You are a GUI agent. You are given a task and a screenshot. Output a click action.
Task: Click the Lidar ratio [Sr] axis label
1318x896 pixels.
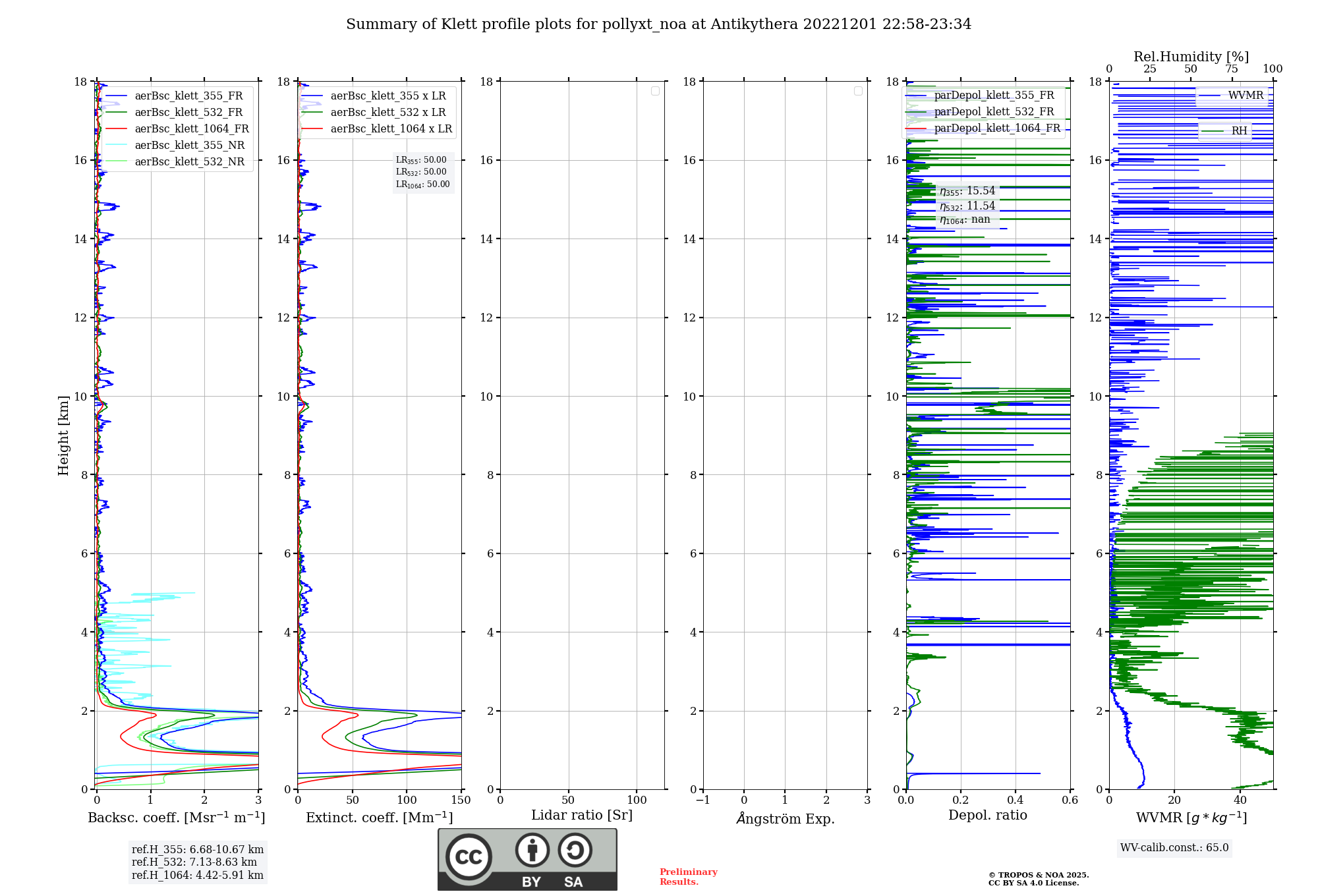click(x=582, y=816)
